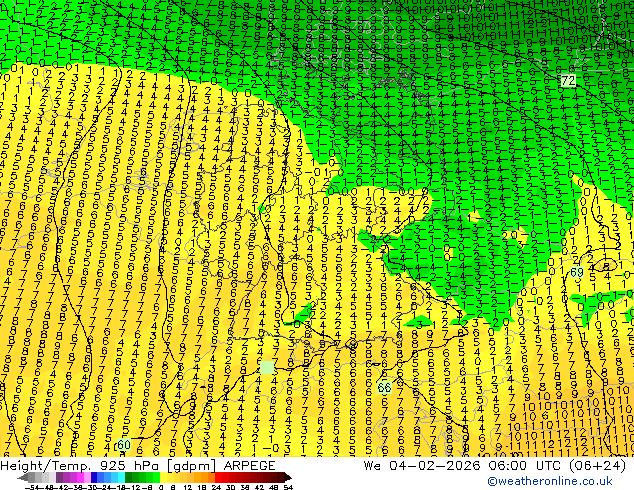634x490 pixels.
Task: Click the temperature color scale bar
Action: (154, 478)
